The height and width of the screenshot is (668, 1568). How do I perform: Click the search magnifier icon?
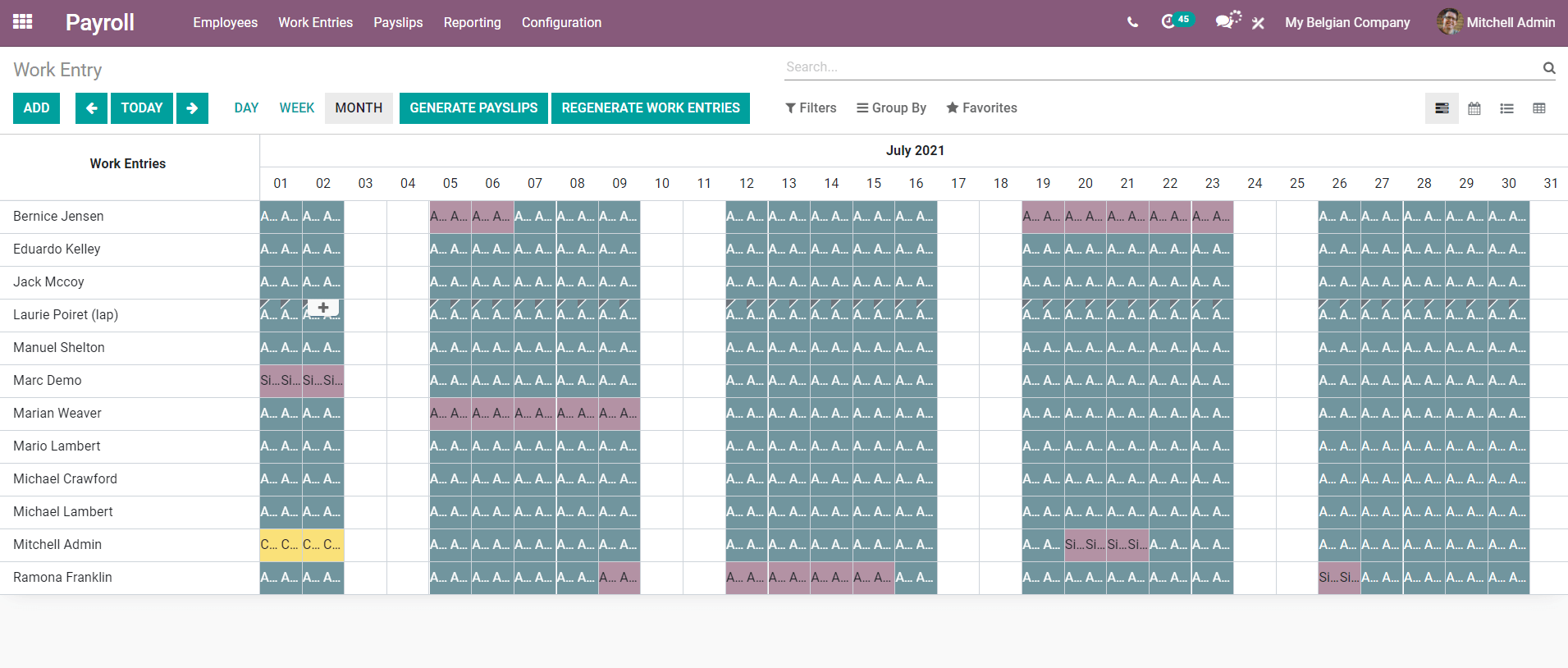coord(1548,68)
